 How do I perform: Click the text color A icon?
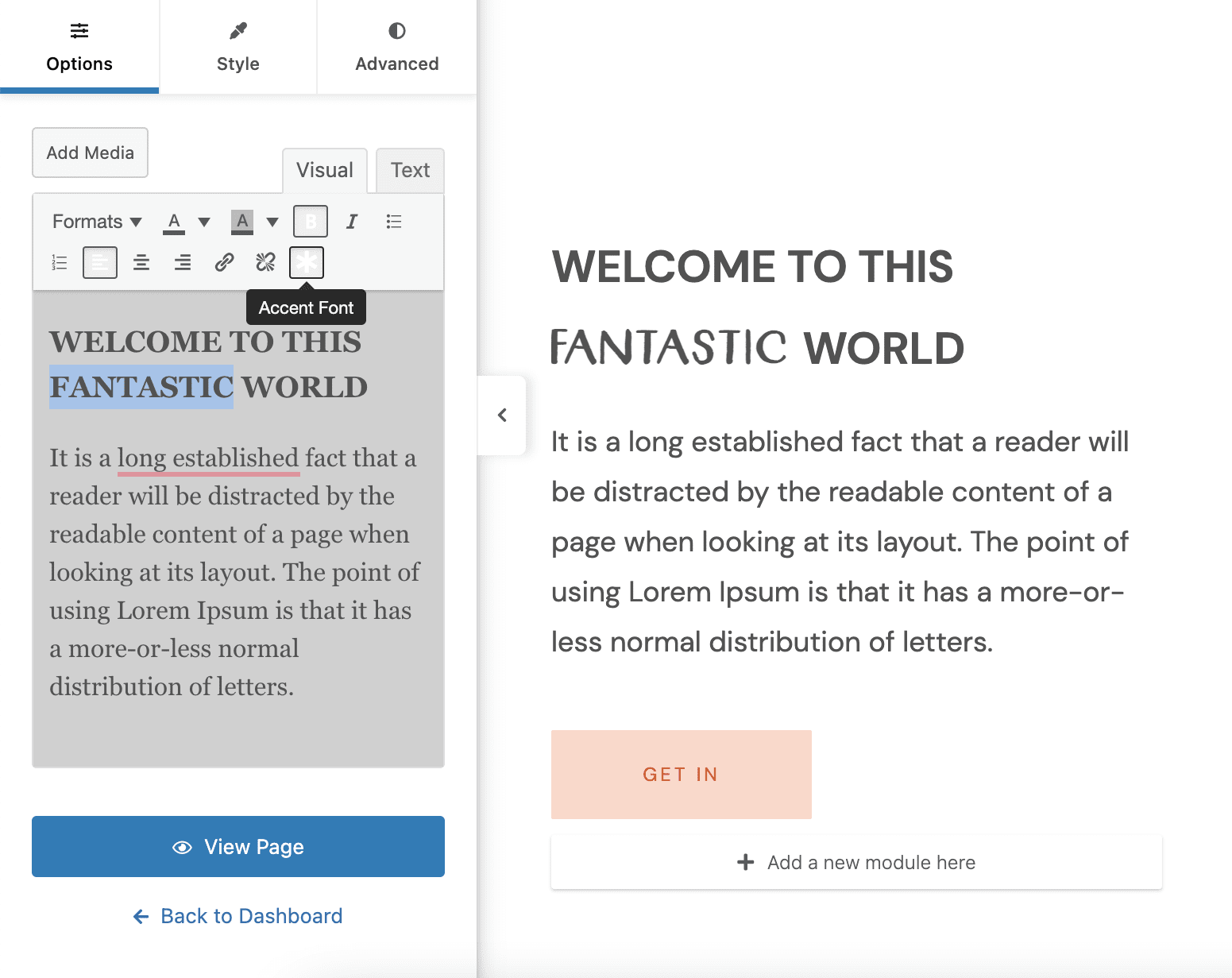click(174, 222)
